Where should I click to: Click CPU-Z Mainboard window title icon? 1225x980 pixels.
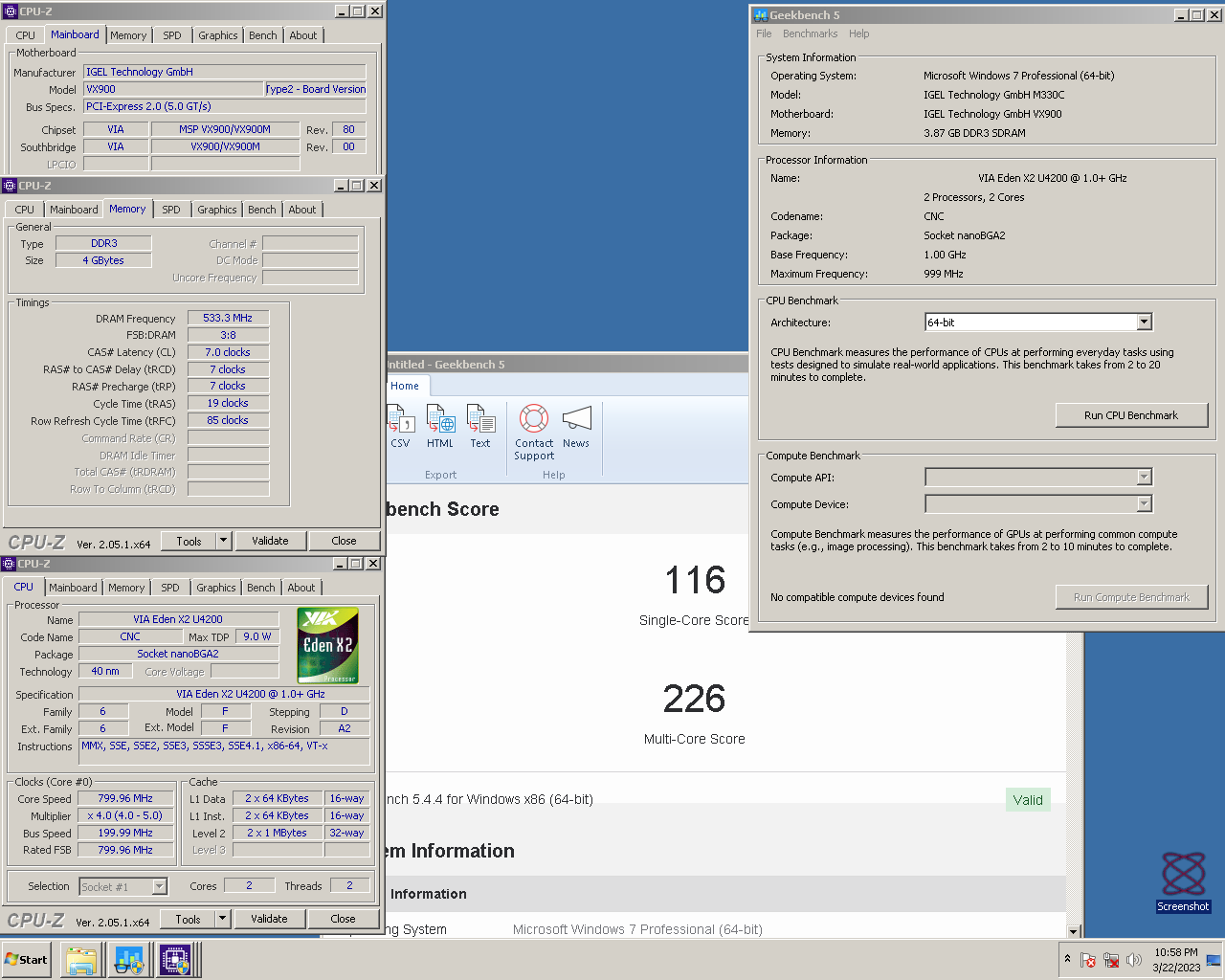pyautogui.click(x=11, y=11)
